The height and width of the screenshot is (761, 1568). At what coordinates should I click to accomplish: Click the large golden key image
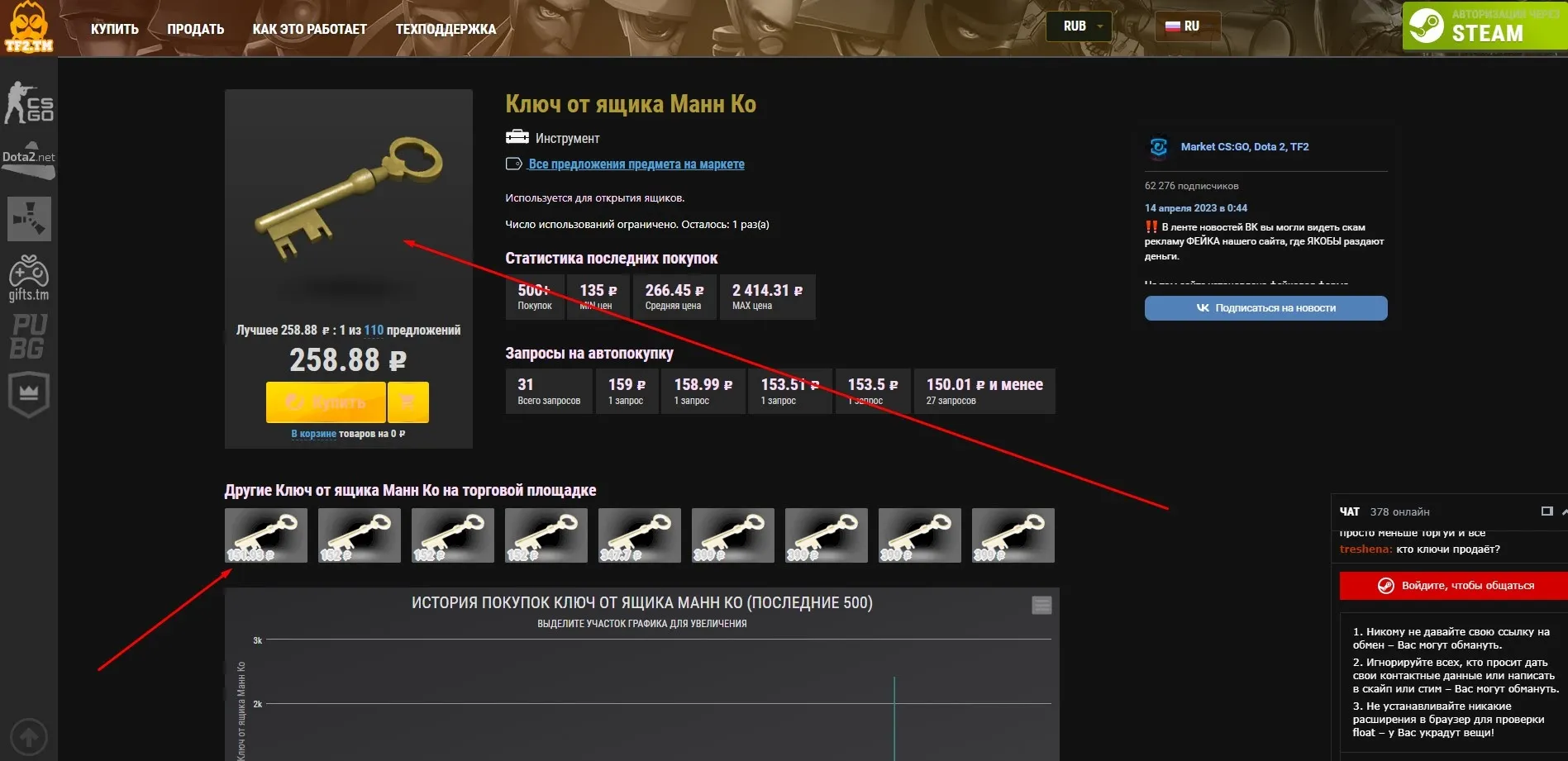pos(349,199)
